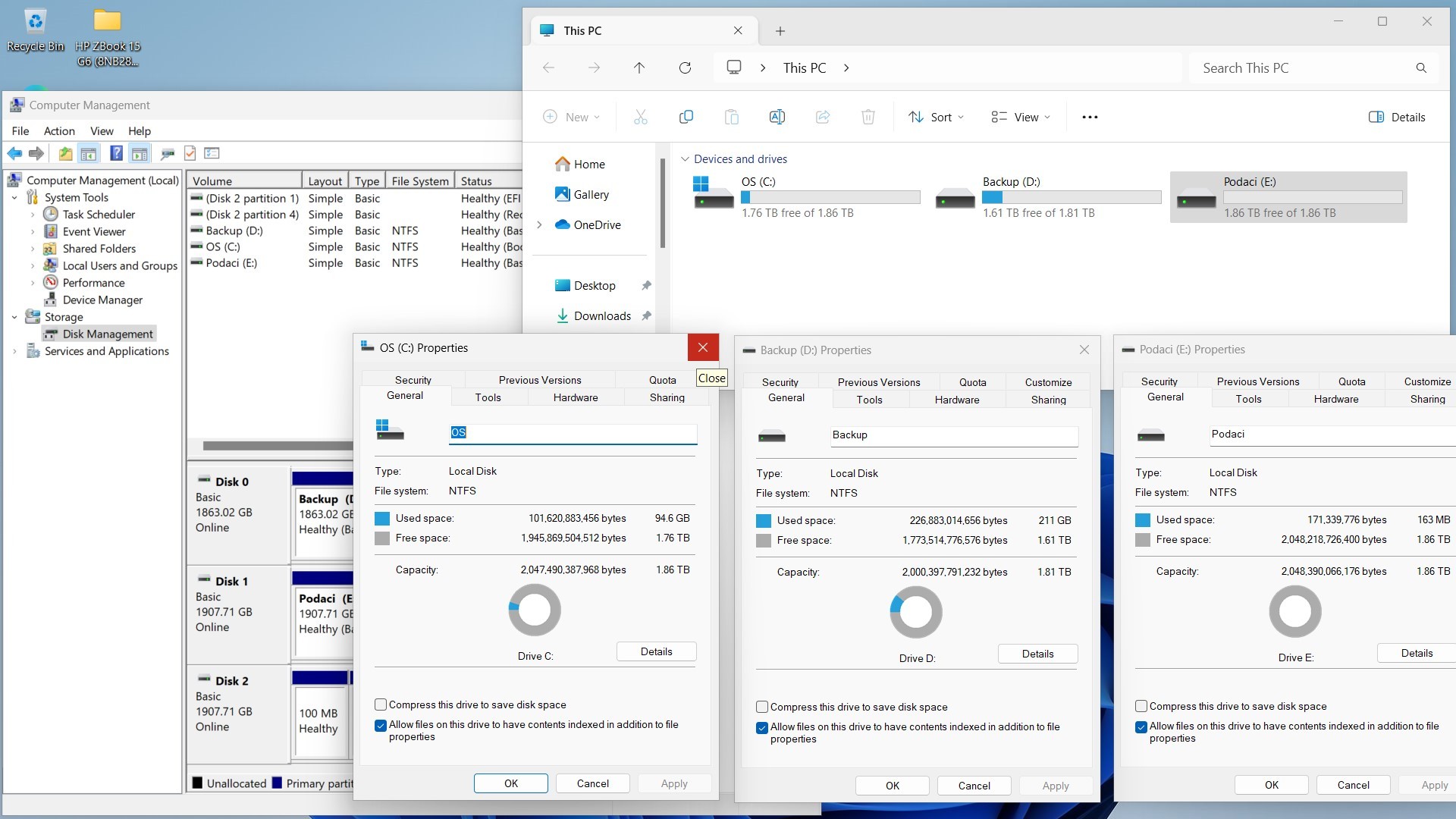
Task: Click the checkmark list toolbar icon in Computer Management
Action: click(x=190, y=154)
